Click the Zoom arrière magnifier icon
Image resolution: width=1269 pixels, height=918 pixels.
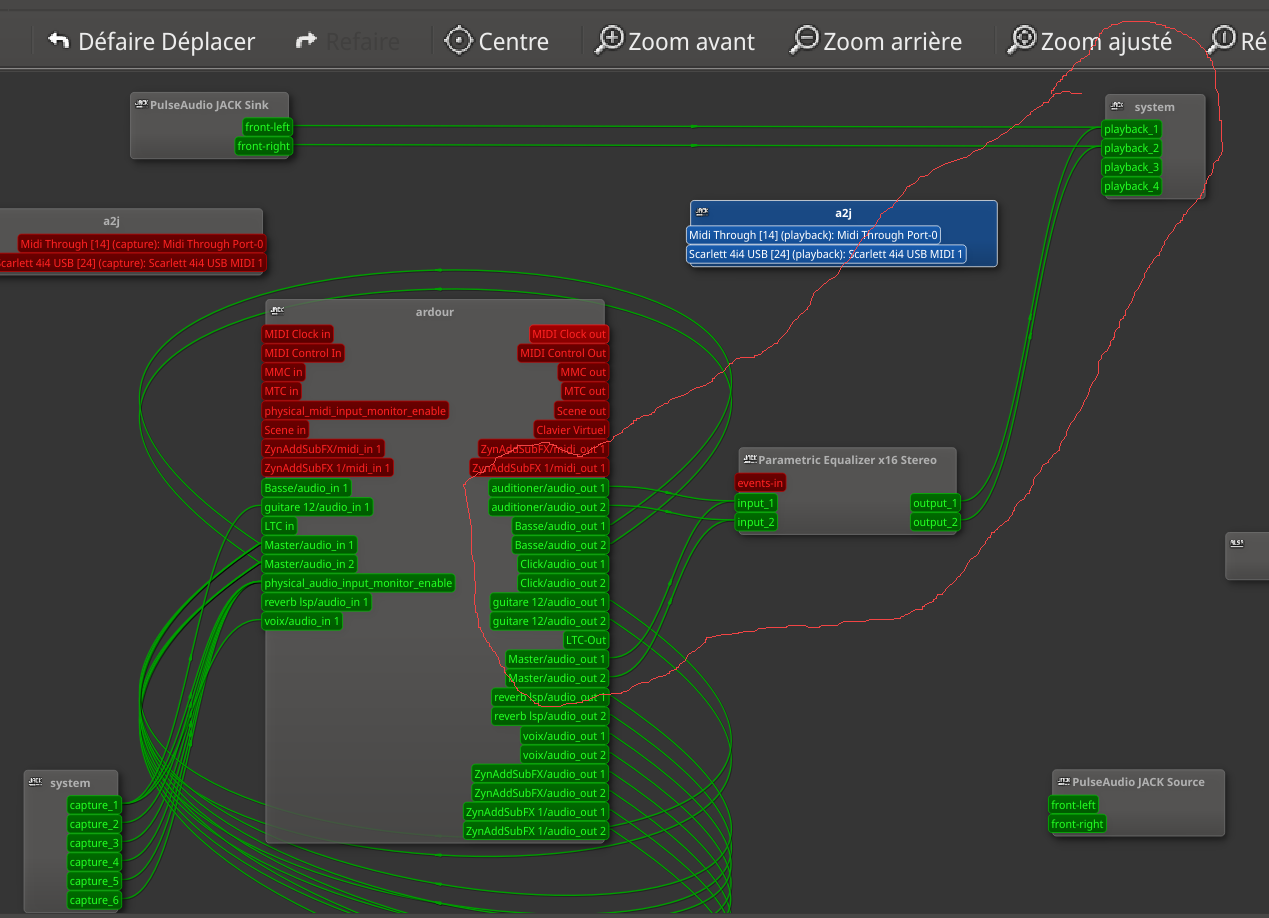pos(804,40)
